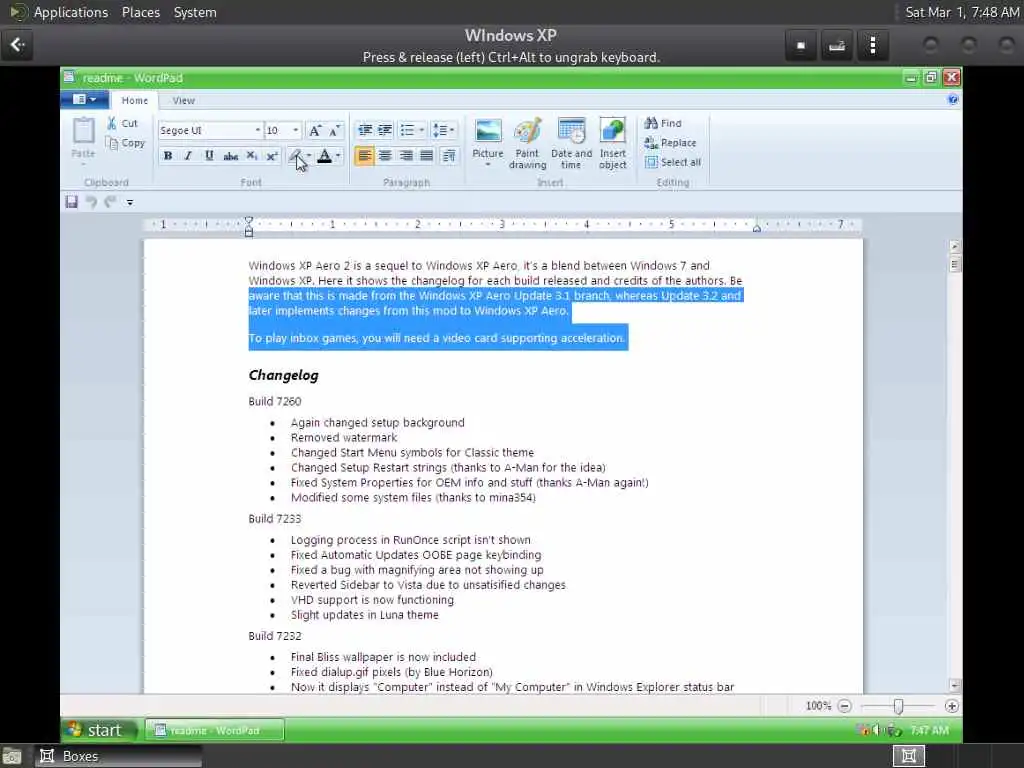The width and height of the screenshot is (1024, 768).
Task: Apply the font color A button
Action: click(x=325, y=156)
